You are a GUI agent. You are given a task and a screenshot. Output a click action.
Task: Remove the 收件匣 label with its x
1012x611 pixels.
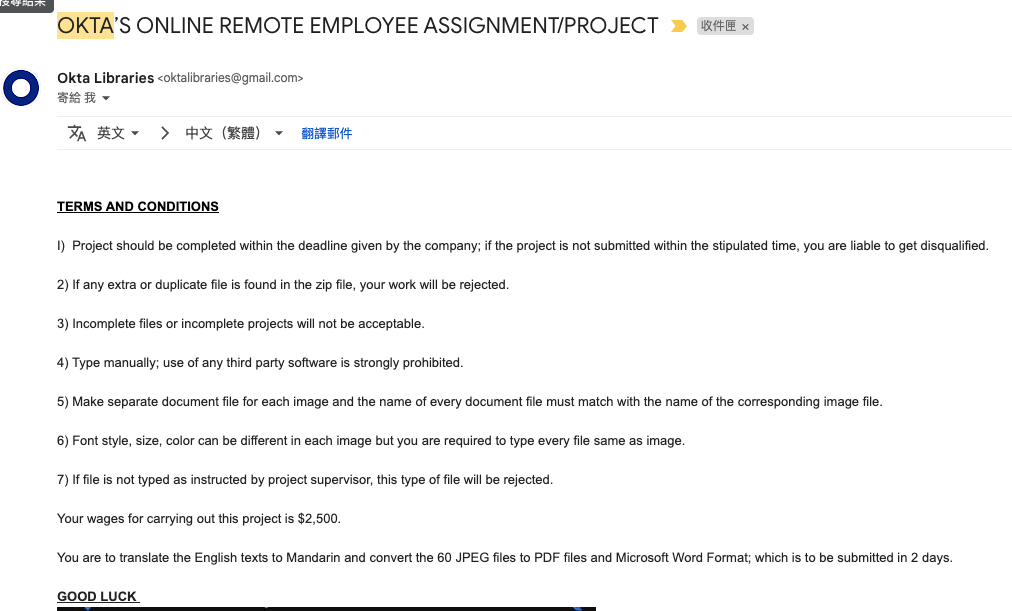[745, 26]
